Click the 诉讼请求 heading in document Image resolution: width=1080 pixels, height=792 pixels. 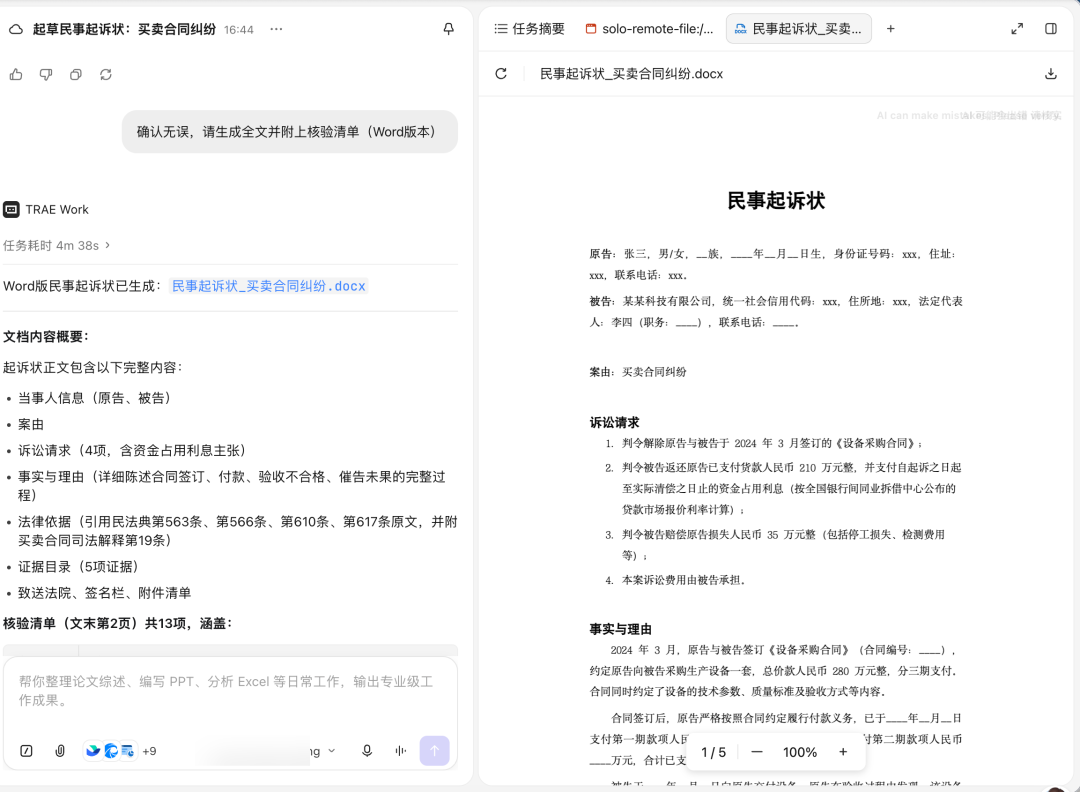tap(614, 422)
